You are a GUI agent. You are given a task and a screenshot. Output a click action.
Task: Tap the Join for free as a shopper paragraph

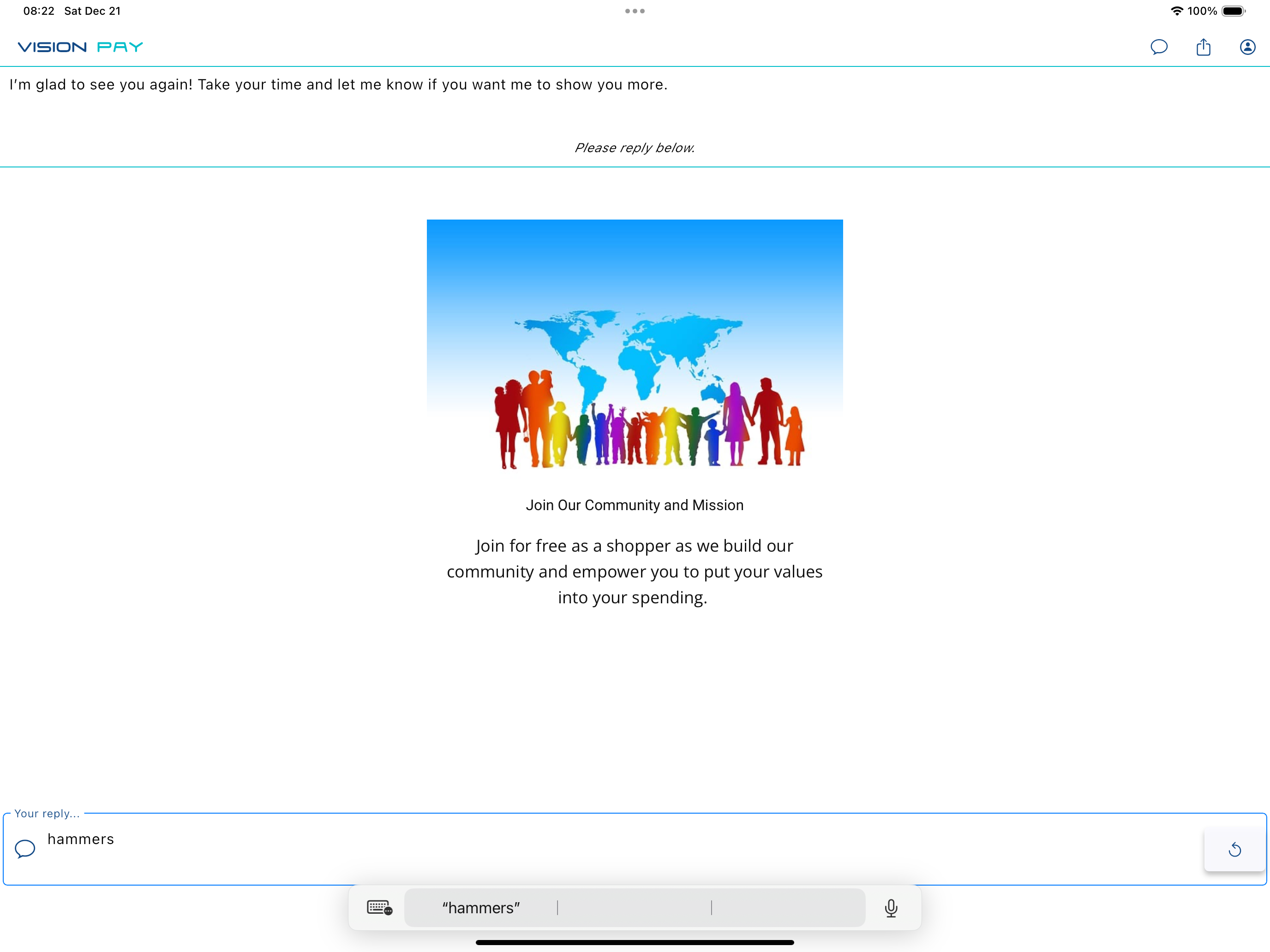point(635,571)
